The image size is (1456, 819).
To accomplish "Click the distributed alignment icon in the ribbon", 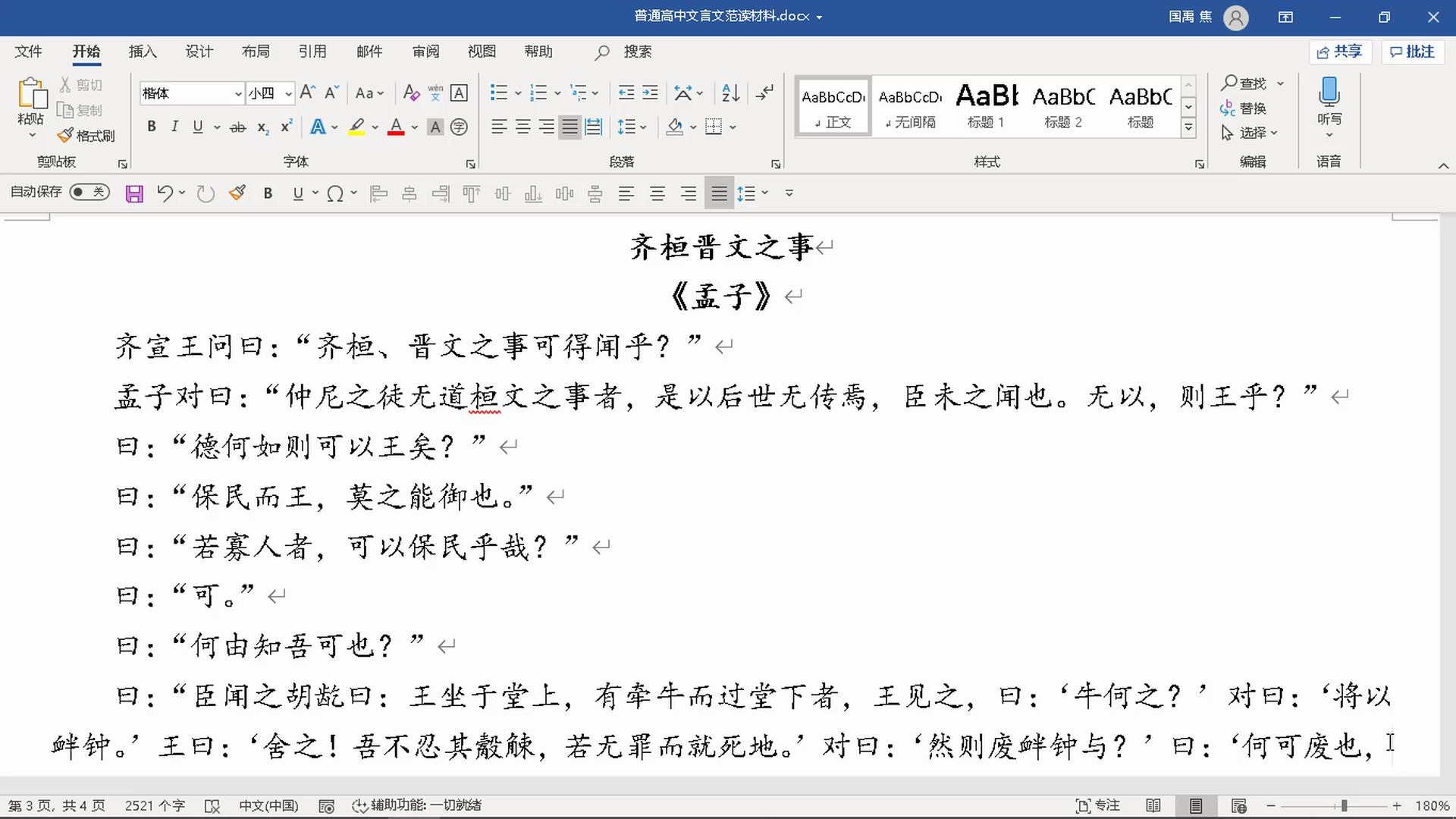I will [x=594, y=127].
